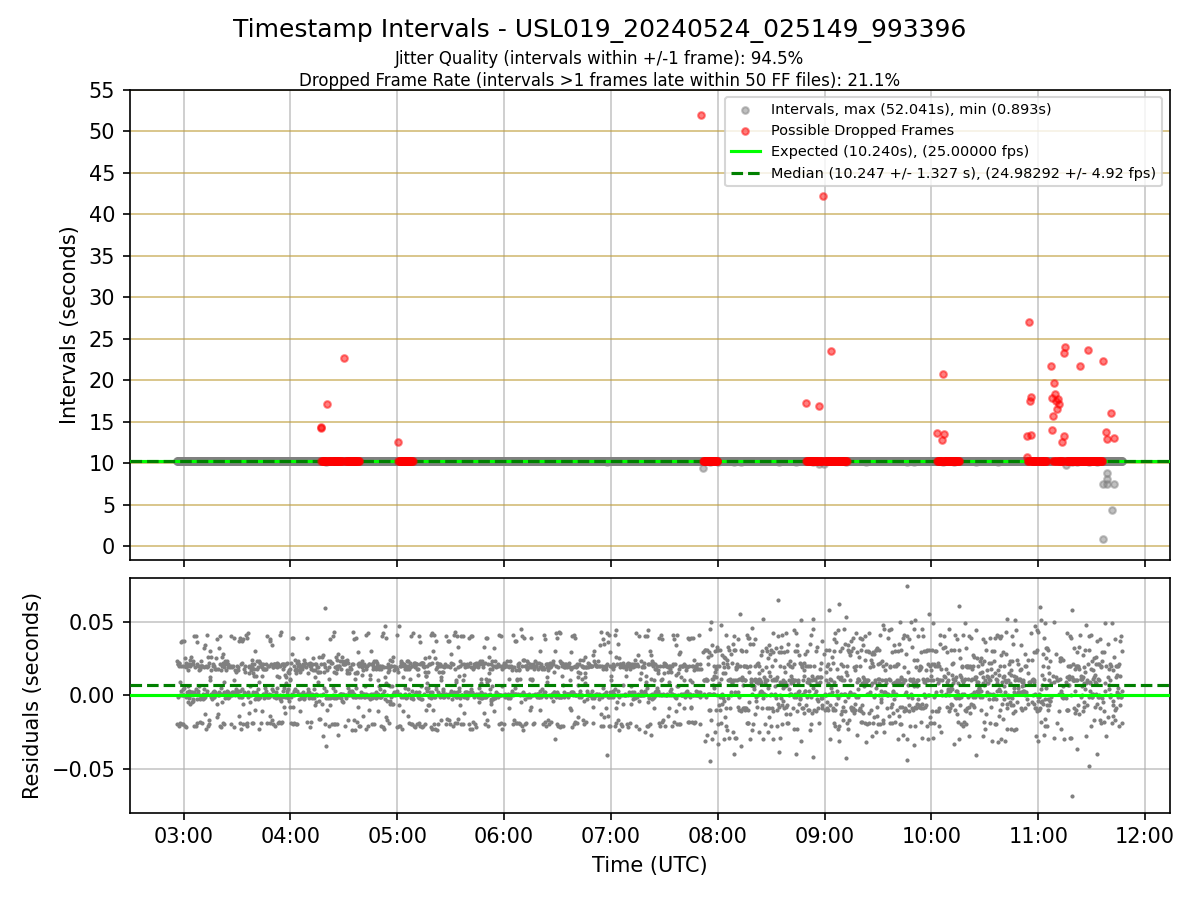The height and width of the screenshot is (900, 1200).
Task: Click the red point at 27 seconds
Action: point(1029,322)
